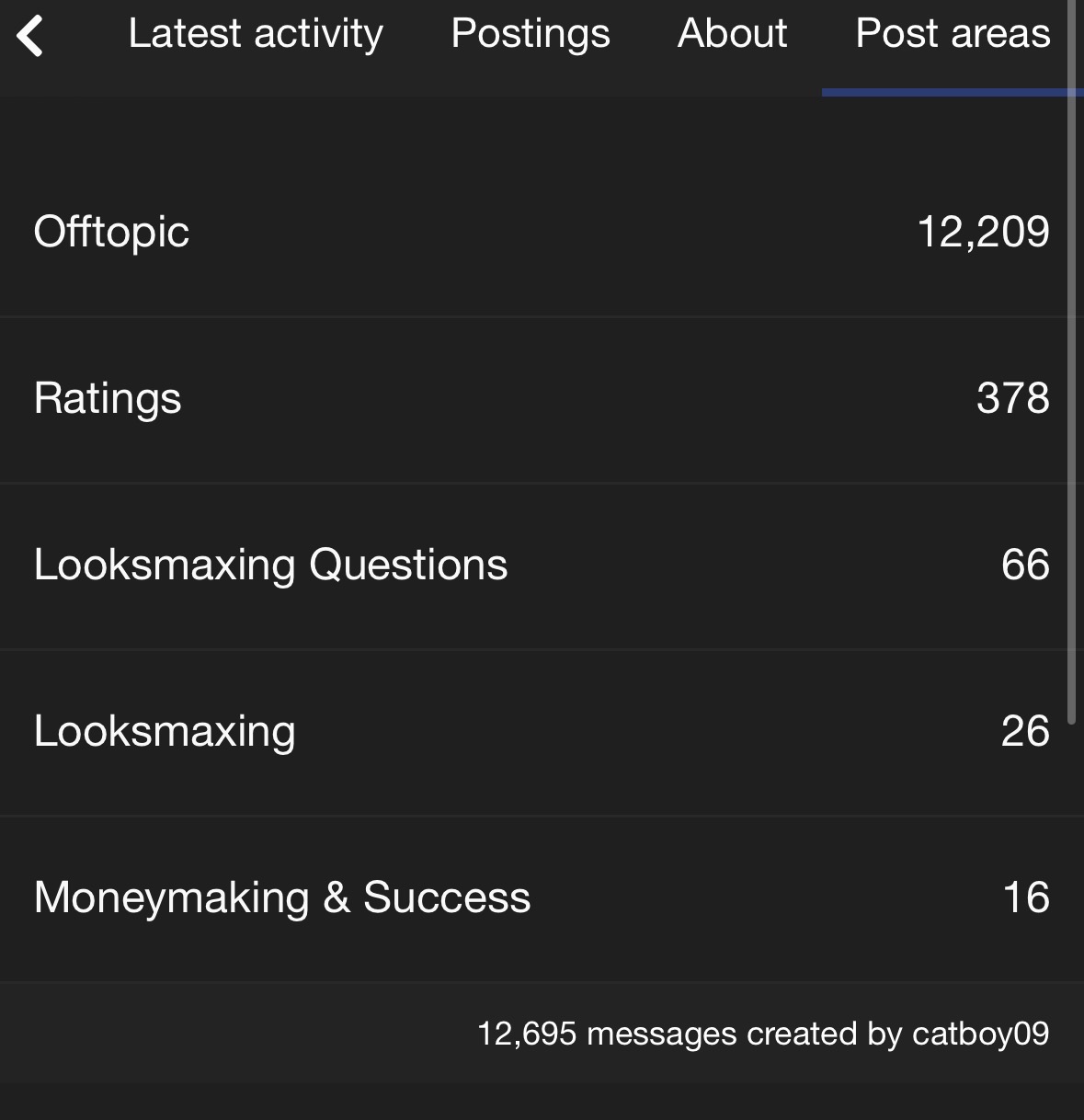Click the divider between Offtopic and Ratings

(x=542, y=316)
